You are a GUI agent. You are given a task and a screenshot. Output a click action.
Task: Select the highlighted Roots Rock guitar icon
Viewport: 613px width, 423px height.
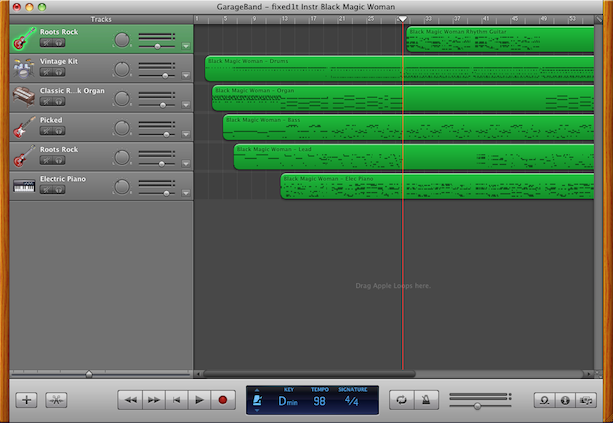pyautogui.click(x=24, y=39)
